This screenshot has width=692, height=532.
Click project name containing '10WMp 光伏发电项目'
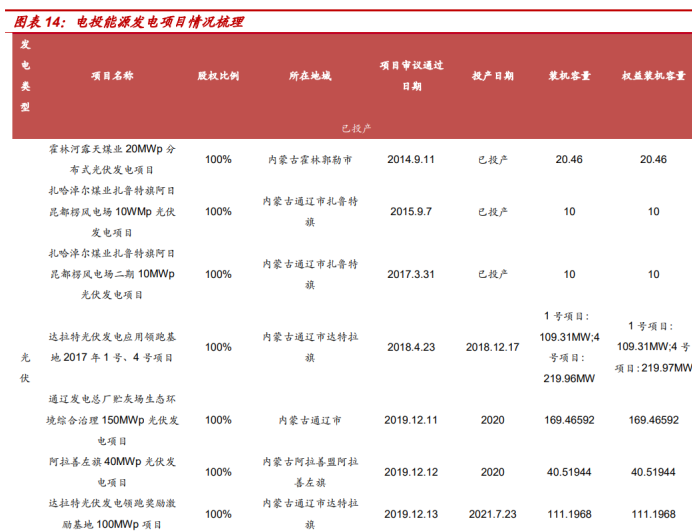point(112,211)
